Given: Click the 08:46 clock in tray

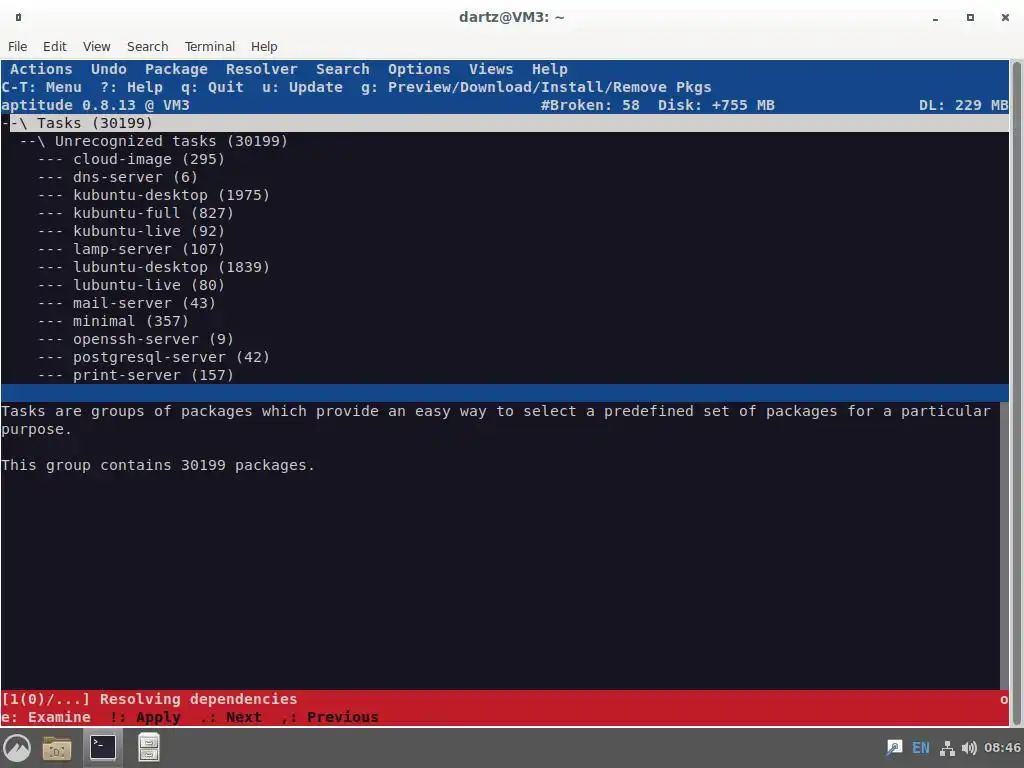Looking at the screenshot, I should (1002, 748).
